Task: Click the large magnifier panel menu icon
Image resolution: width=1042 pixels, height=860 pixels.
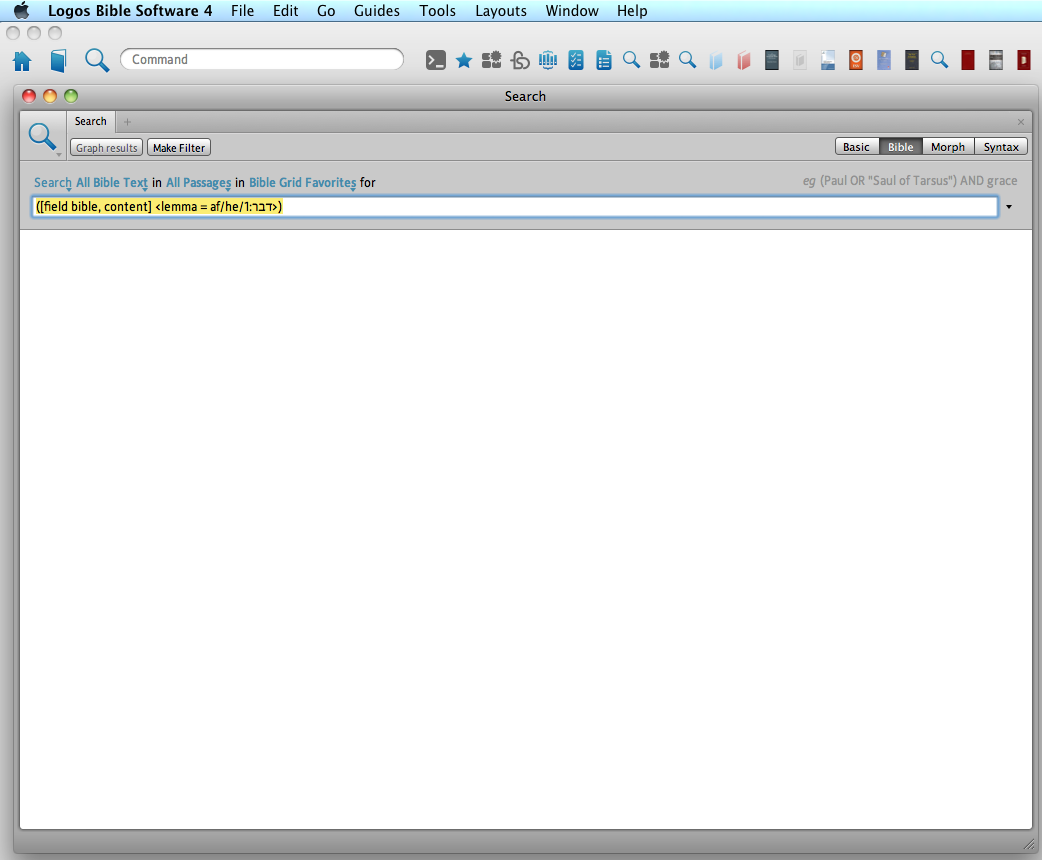Action: pyautogui.click(x=43, y=137)
